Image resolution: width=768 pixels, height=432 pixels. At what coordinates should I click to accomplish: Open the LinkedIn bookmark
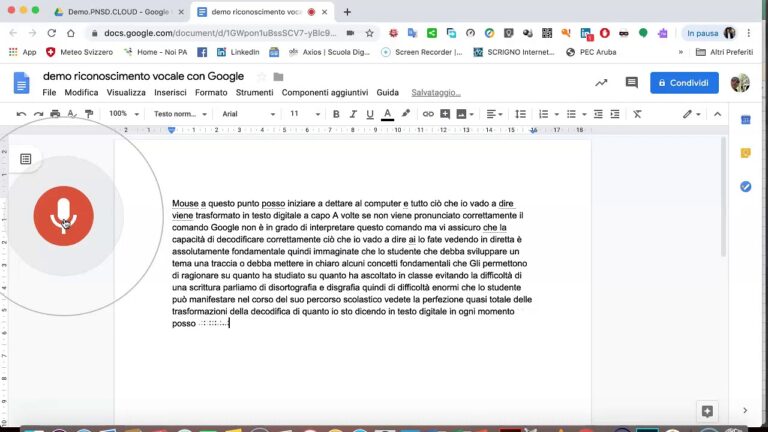pos(238,52)
